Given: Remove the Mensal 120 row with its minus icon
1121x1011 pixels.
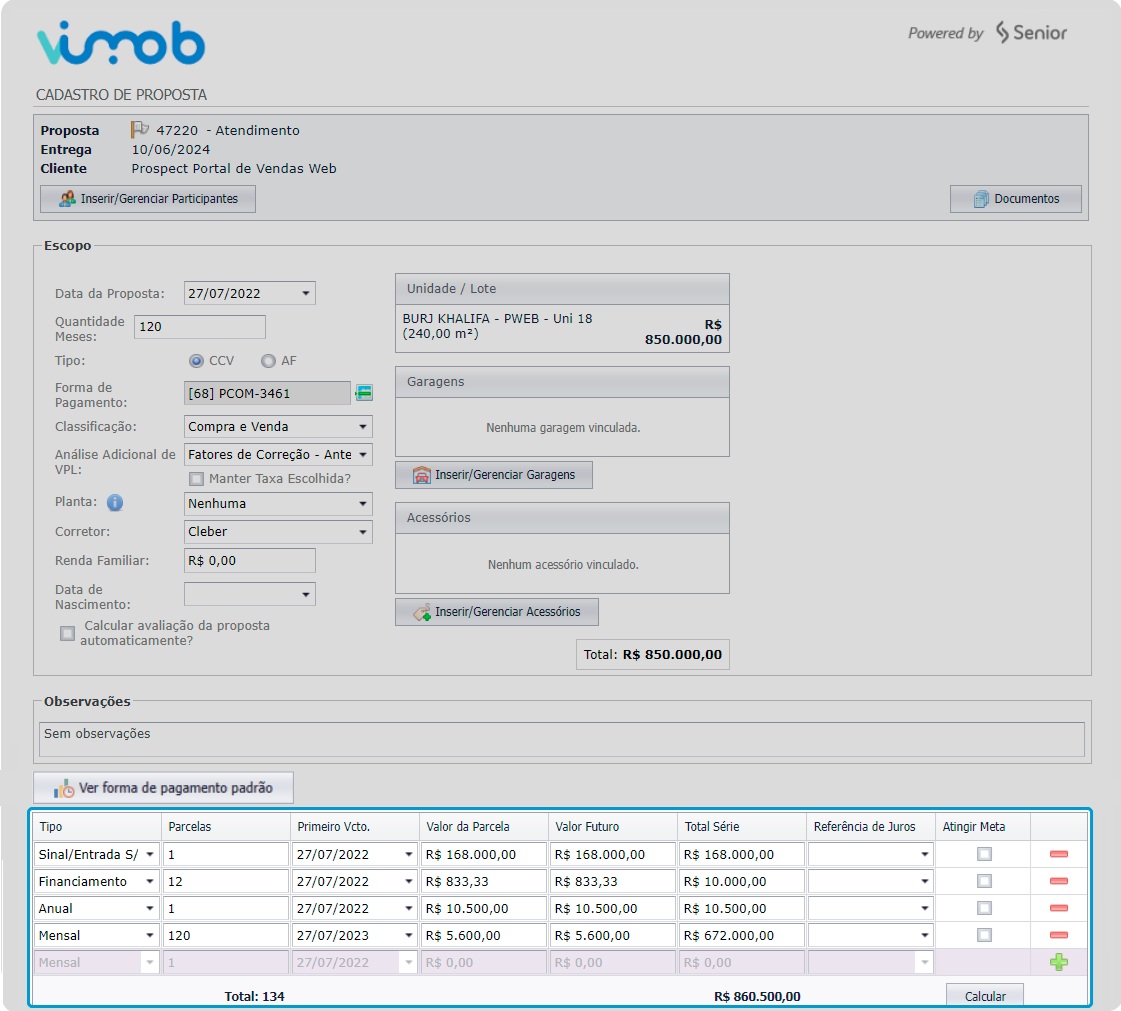Looking at the screenshot, I should click(1058, 935).
